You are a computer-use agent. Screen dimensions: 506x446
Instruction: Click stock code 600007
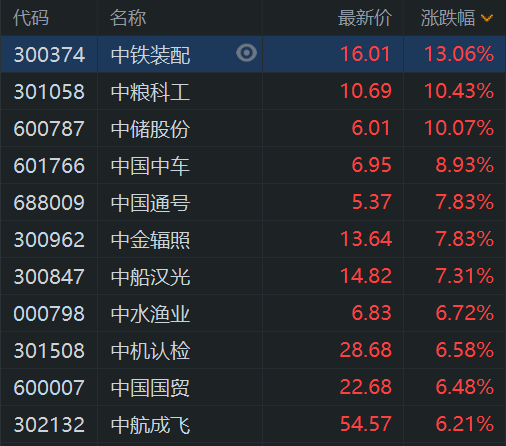click(49, 388)
